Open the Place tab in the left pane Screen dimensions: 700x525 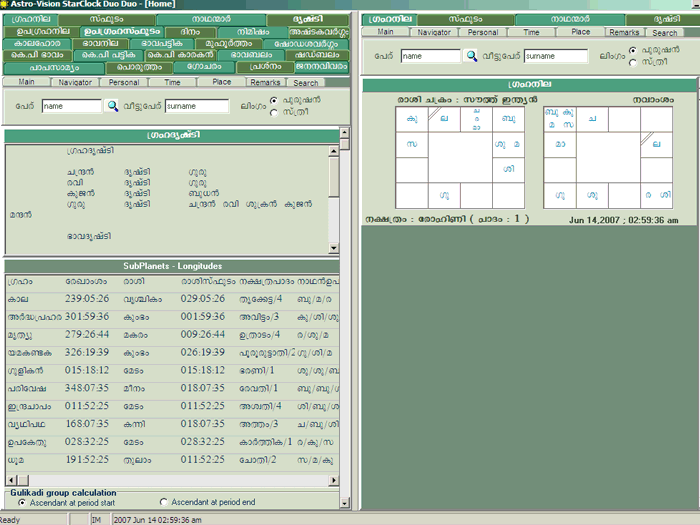point(221,82)
